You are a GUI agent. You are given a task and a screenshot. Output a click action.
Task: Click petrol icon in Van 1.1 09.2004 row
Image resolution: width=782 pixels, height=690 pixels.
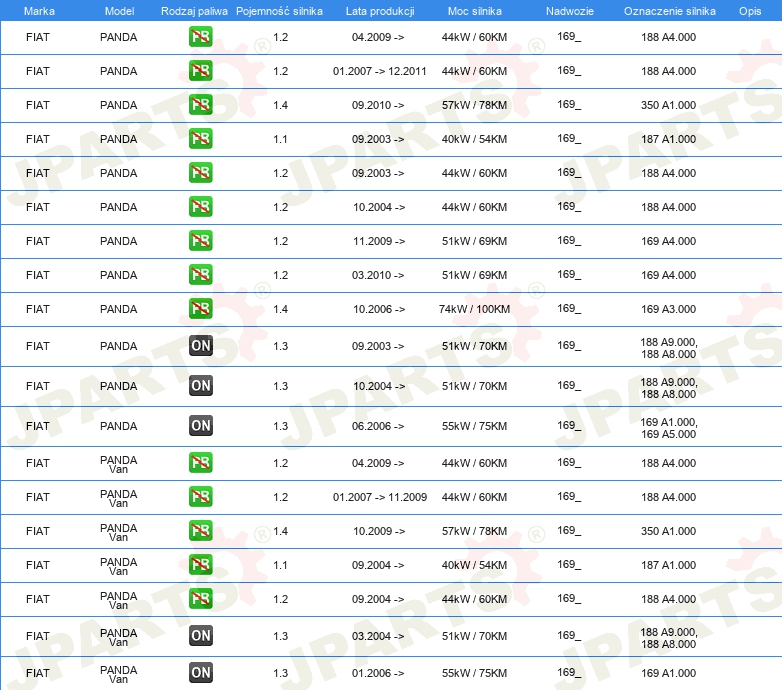200,564
